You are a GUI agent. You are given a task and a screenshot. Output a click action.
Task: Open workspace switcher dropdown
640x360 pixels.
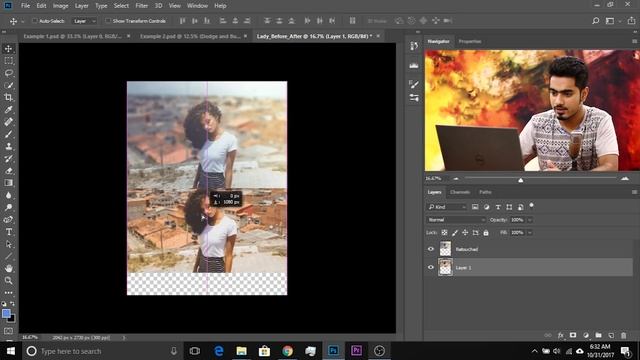tap(612, 21)
